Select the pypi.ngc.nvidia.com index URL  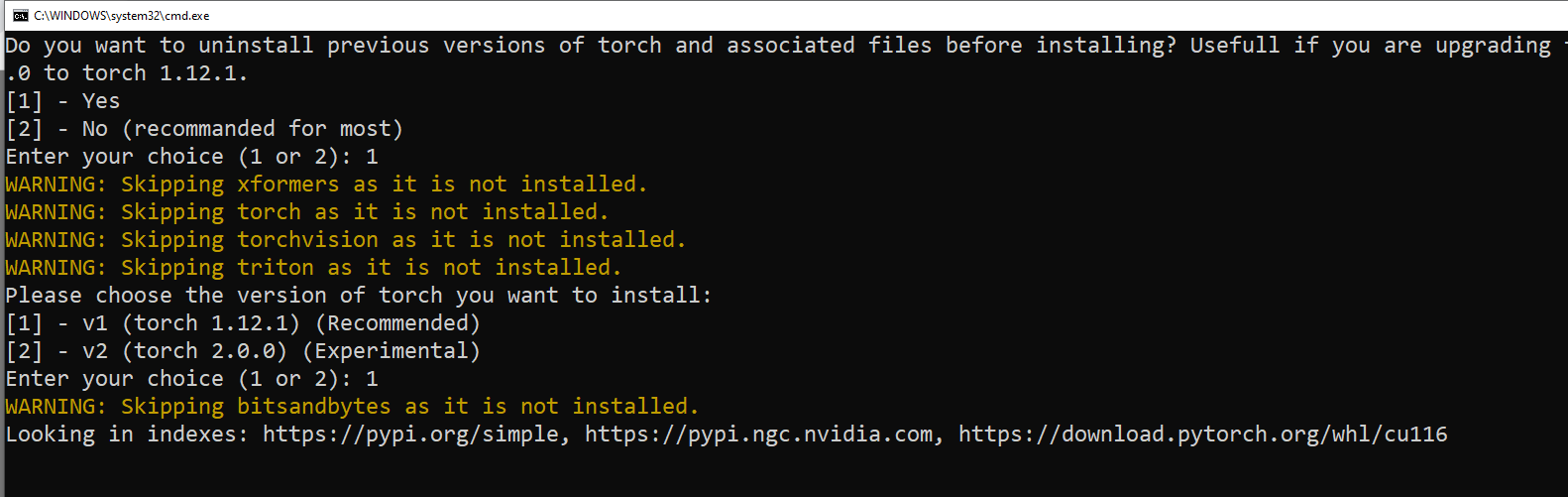tap(763, 435)
